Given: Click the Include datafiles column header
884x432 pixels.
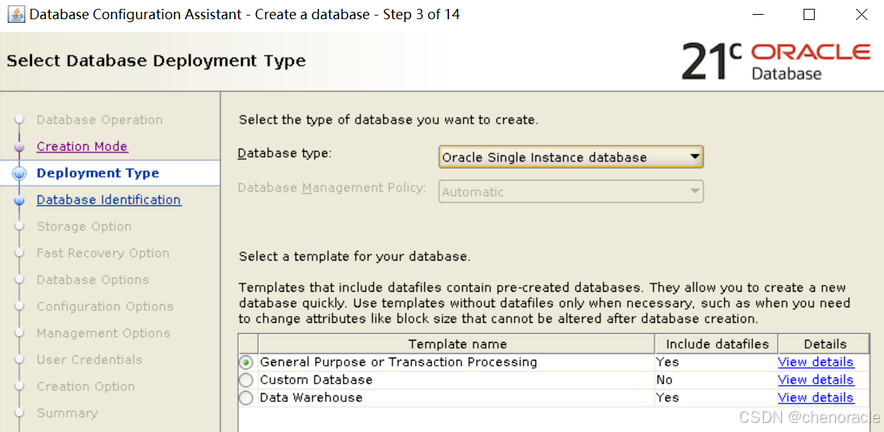Looking at the screenshot, I should [717, 344].
